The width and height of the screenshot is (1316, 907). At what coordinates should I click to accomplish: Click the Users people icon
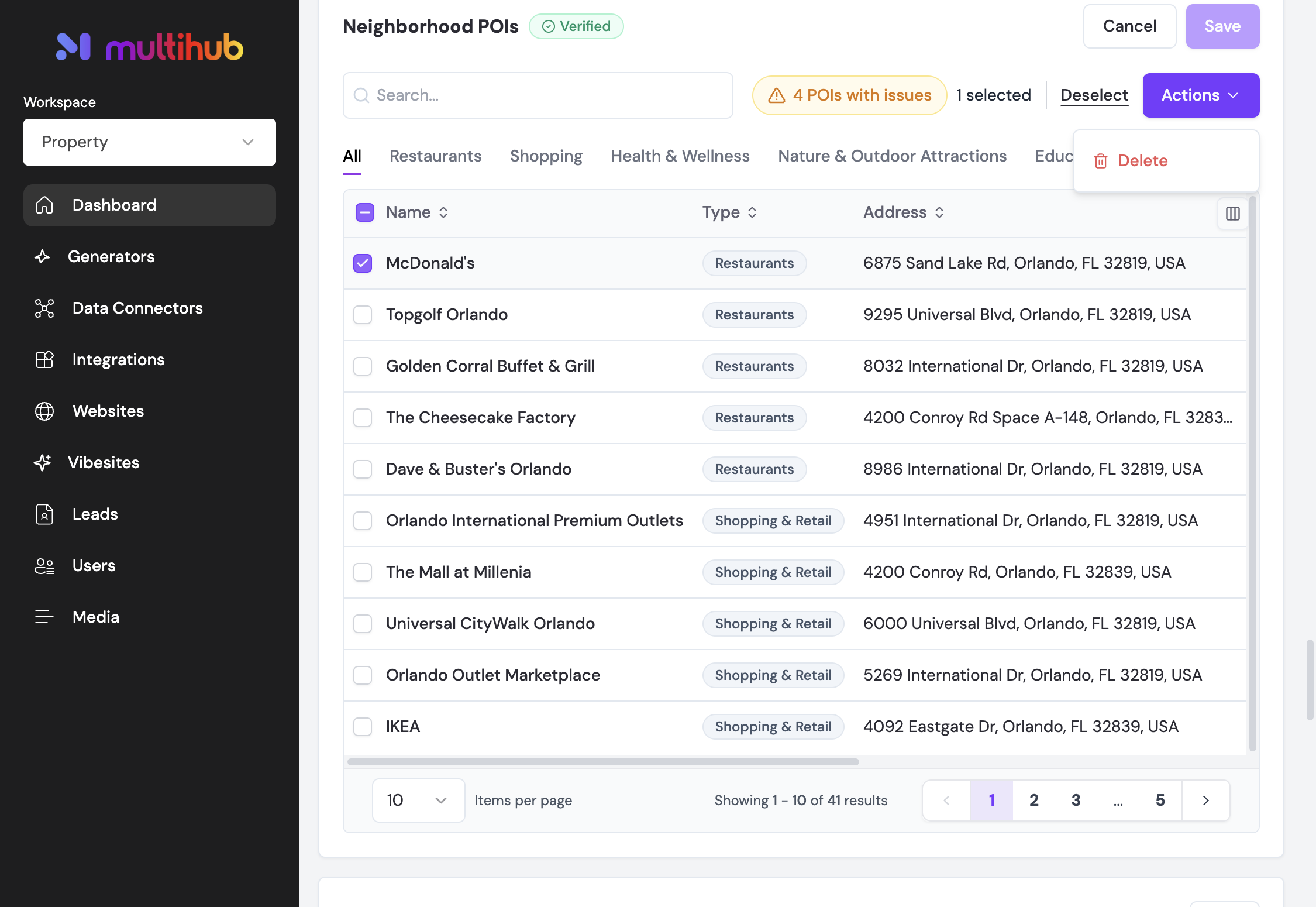pos(44,566)
